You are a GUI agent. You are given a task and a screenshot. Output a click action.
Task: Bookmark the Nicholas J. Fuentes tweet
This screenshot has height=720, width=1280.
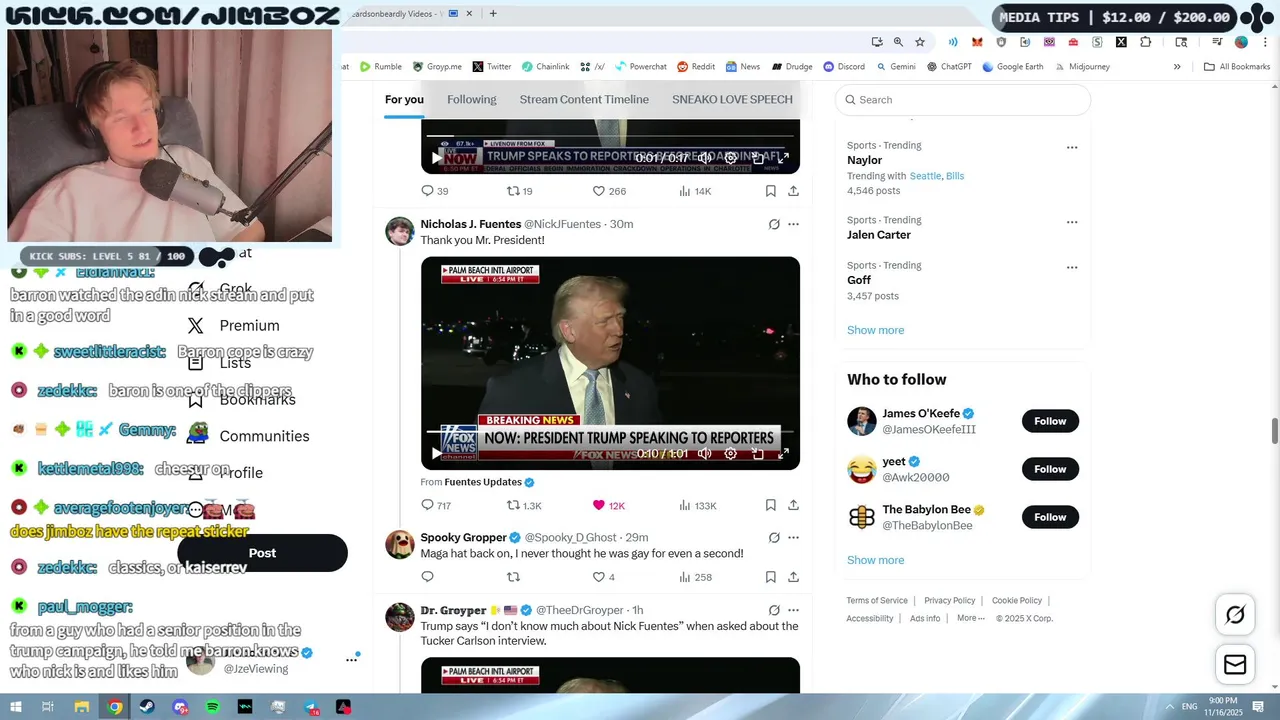click(x=770, y=505)
